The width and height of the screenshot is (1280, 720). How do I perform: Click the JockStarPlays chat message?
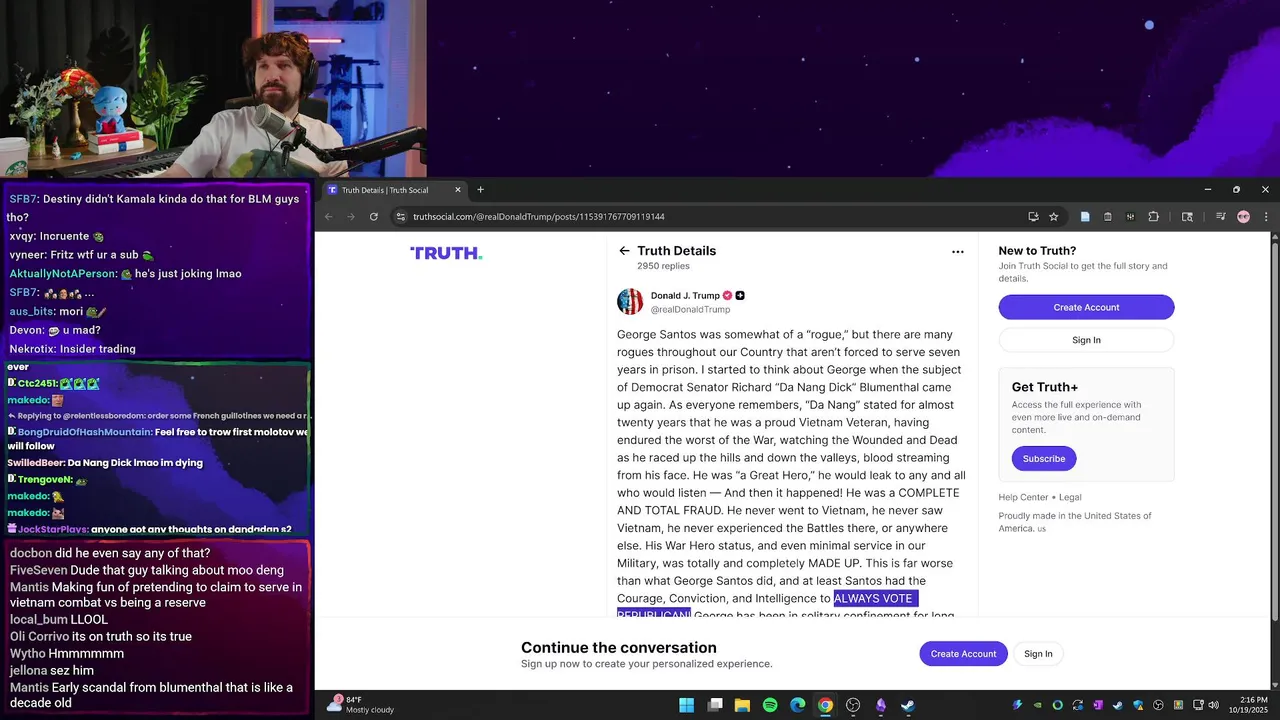point(150,529)
